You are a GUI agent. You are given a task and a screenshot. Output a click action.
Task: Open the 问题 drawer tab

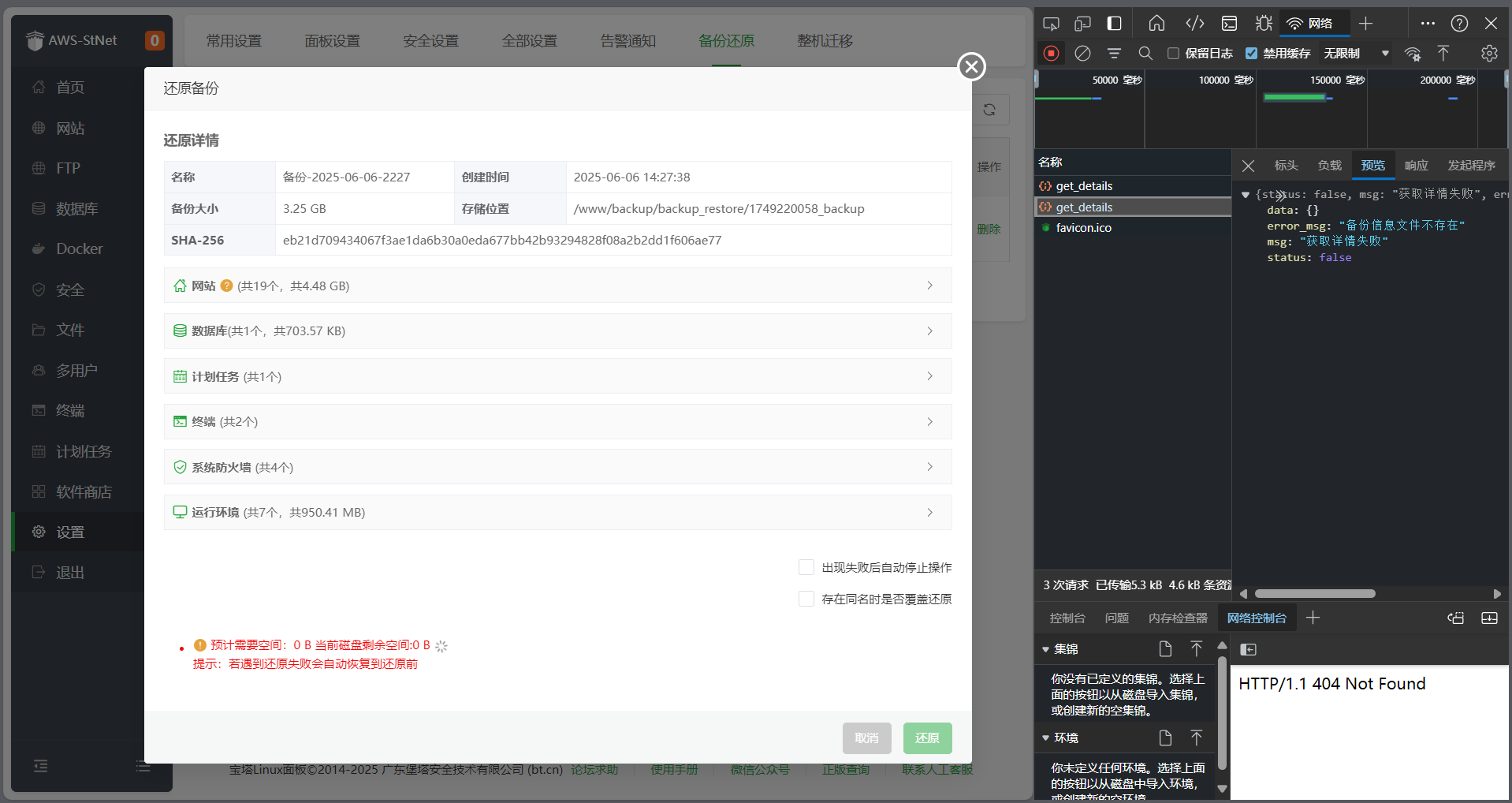[x=1116, y=618]
